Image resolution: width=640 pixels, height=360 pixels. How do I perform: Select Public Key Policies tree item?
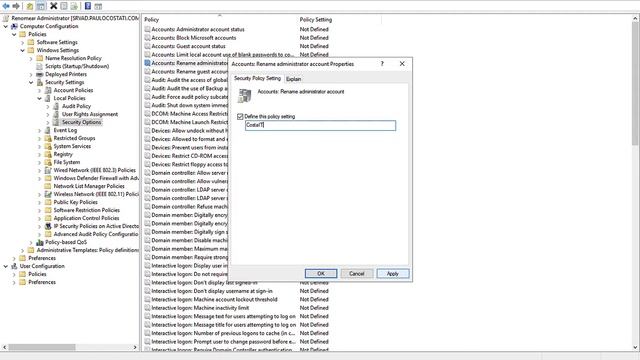point(76,202)
